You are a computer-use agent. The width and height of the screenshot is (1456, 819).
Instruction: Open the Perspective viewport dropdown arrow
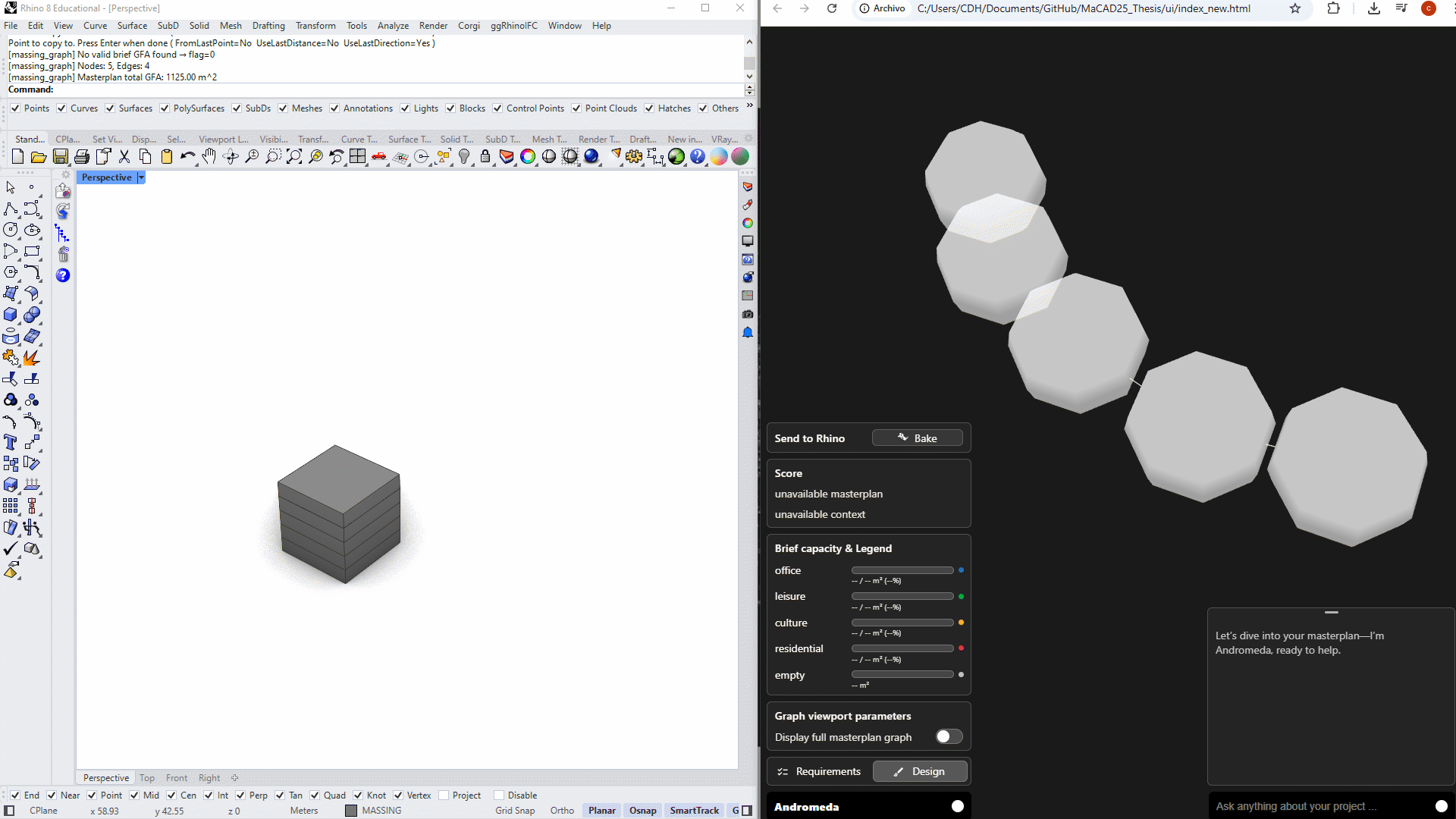coord(141,177)
